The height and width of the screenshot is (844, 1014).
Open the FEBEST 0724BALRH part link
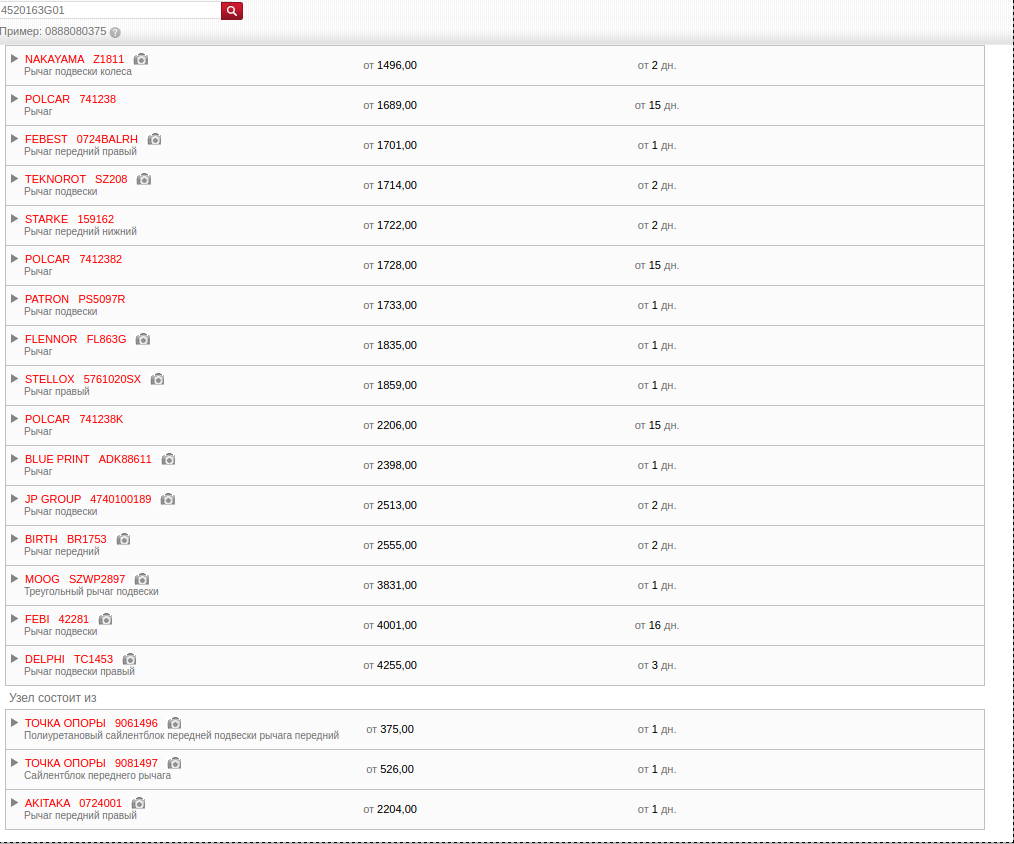pyautogui.click(x=81, y=140)
